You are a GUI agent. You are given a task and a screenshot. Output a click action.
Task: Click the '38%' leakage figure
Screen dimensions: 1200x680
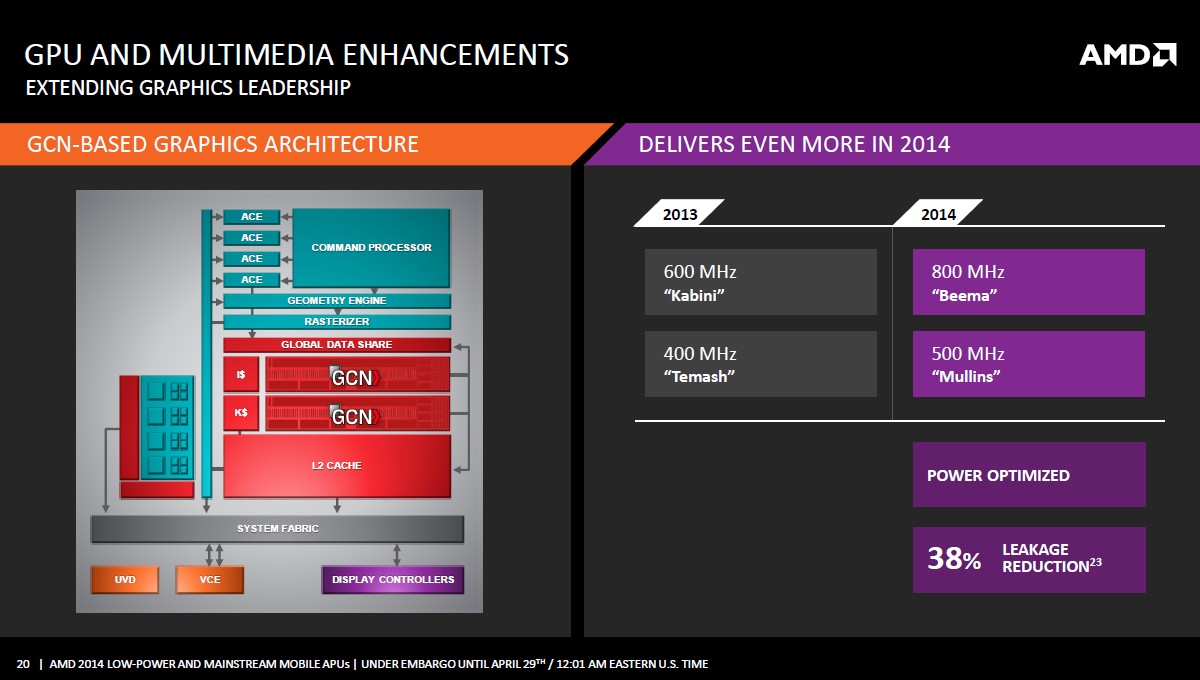tap(954, 559)
